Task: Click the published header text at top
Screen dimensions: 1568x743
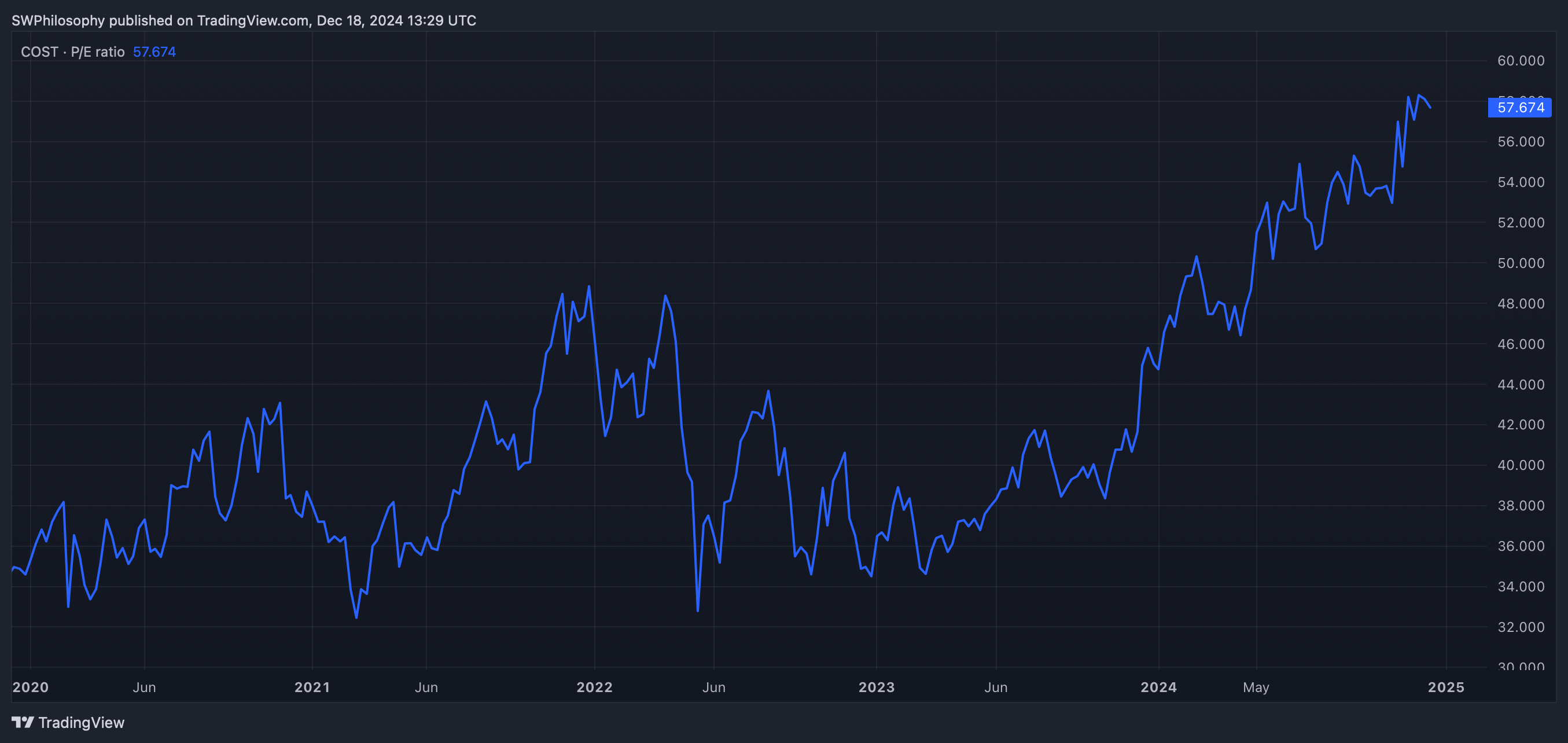Action: pyautogui.click(x=244, y=21)
